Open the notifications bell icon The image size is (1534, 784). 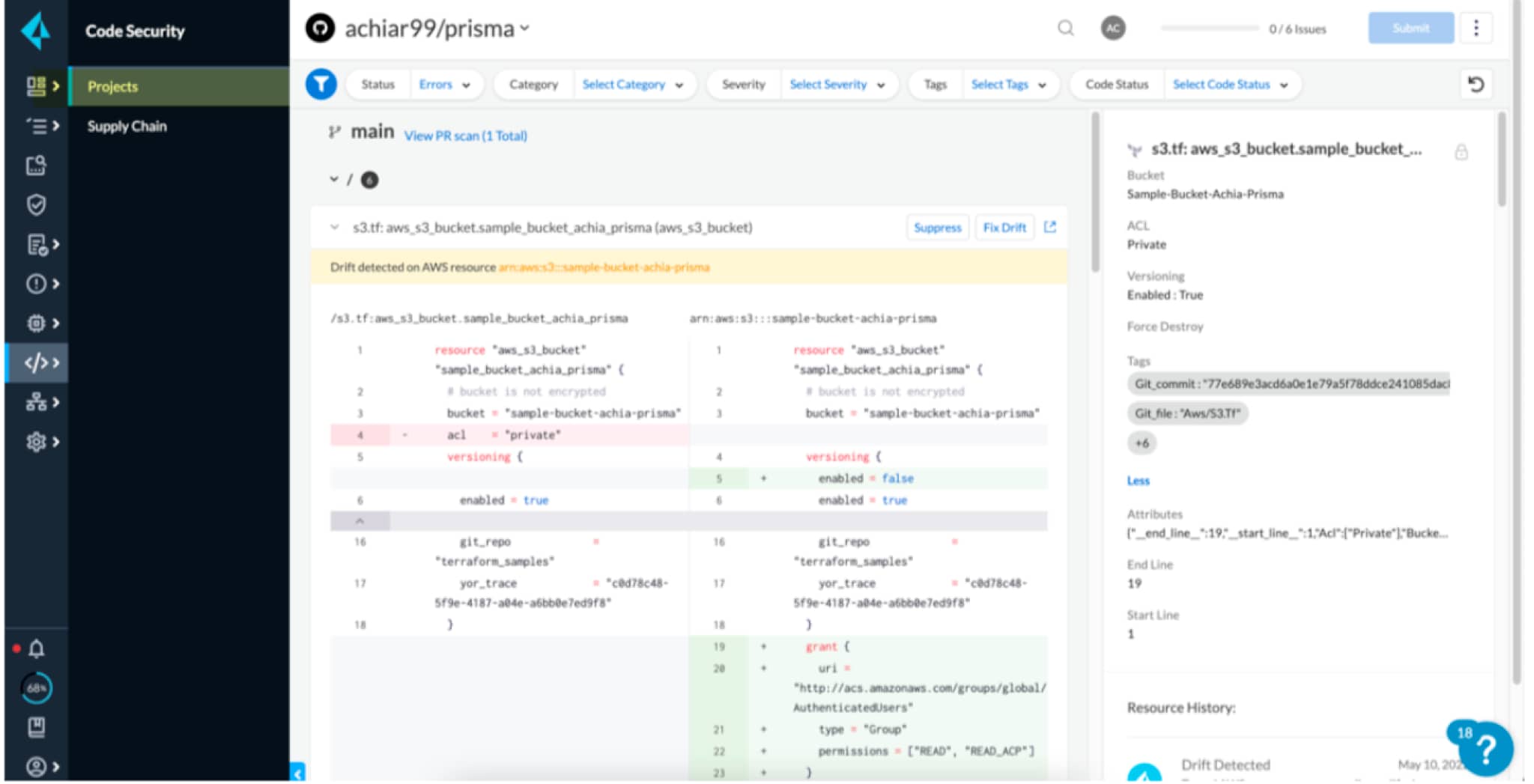(x=36, y=648)
